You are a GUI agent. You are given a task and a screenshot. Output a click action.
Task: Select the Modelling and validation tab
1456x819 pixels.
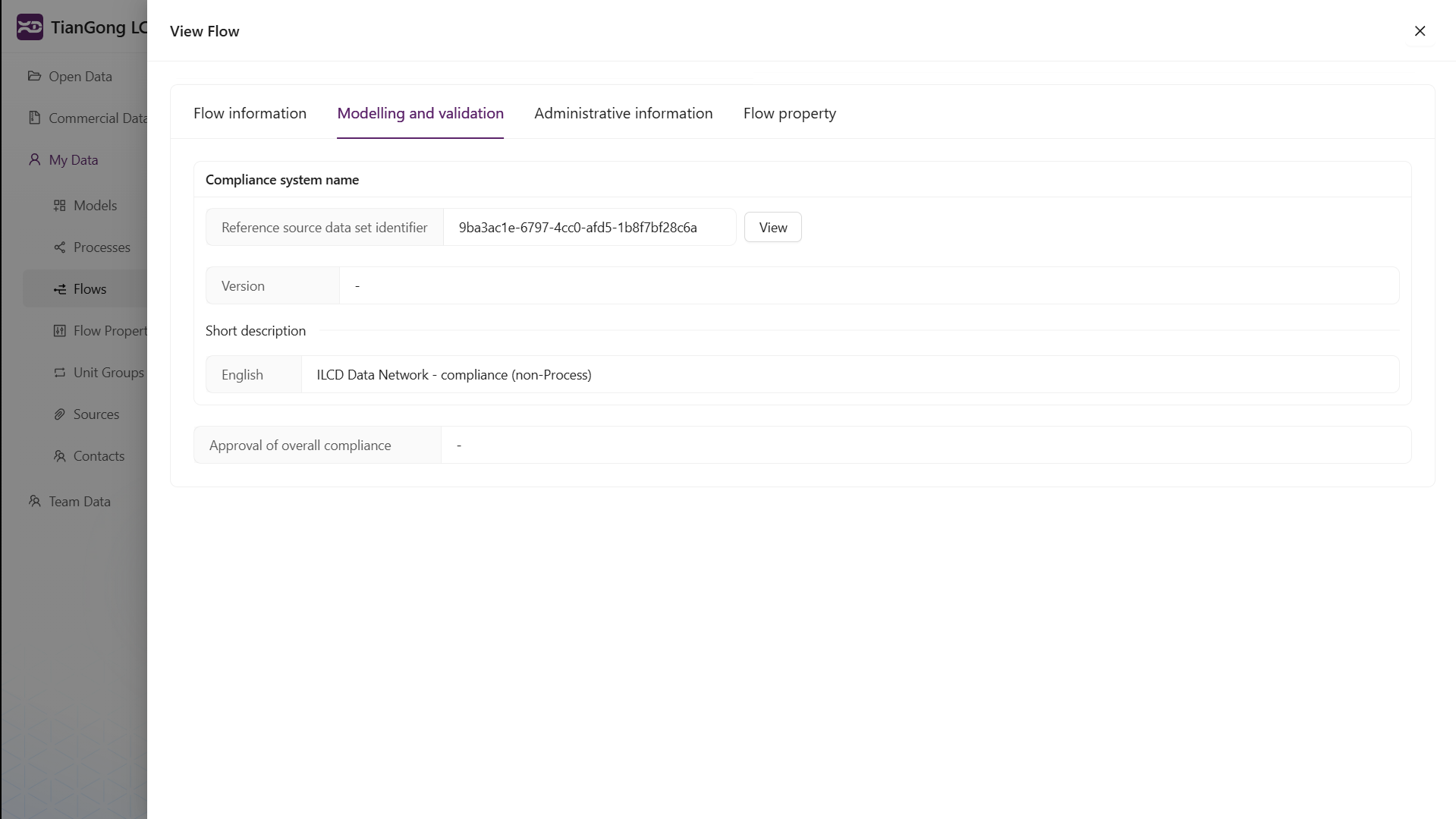pyautogui.click(x=420, y=113)
